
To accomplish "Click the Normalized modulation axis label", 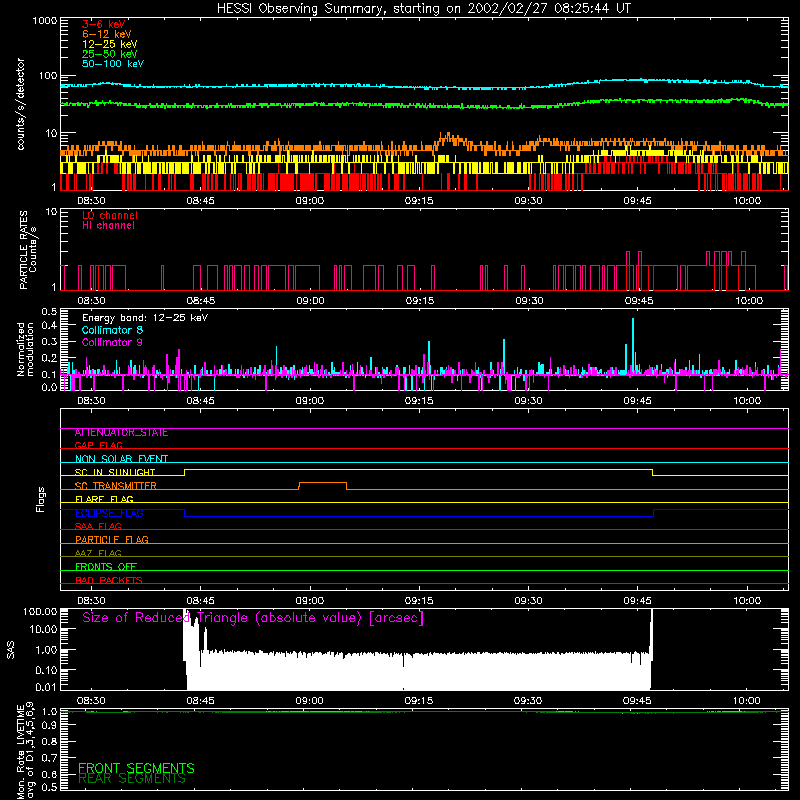I will click(26, 349).
